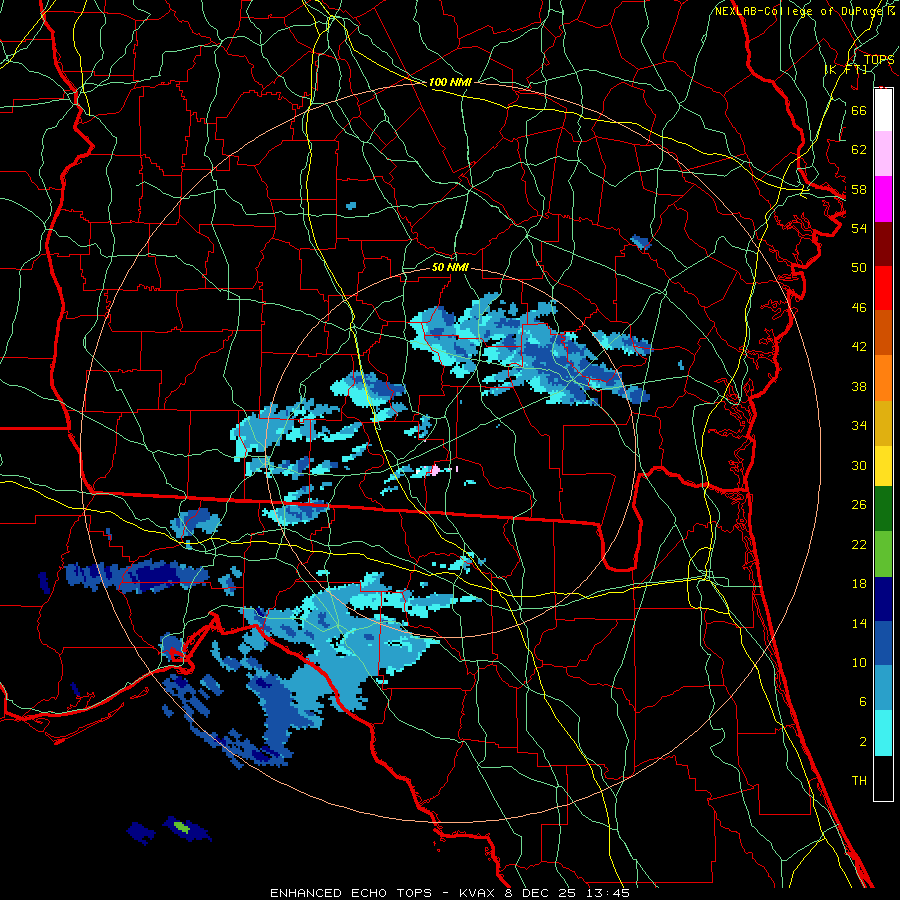Screen dimensions: 900x900
Task: Click the yellow legend swatch
Action: 883,466
